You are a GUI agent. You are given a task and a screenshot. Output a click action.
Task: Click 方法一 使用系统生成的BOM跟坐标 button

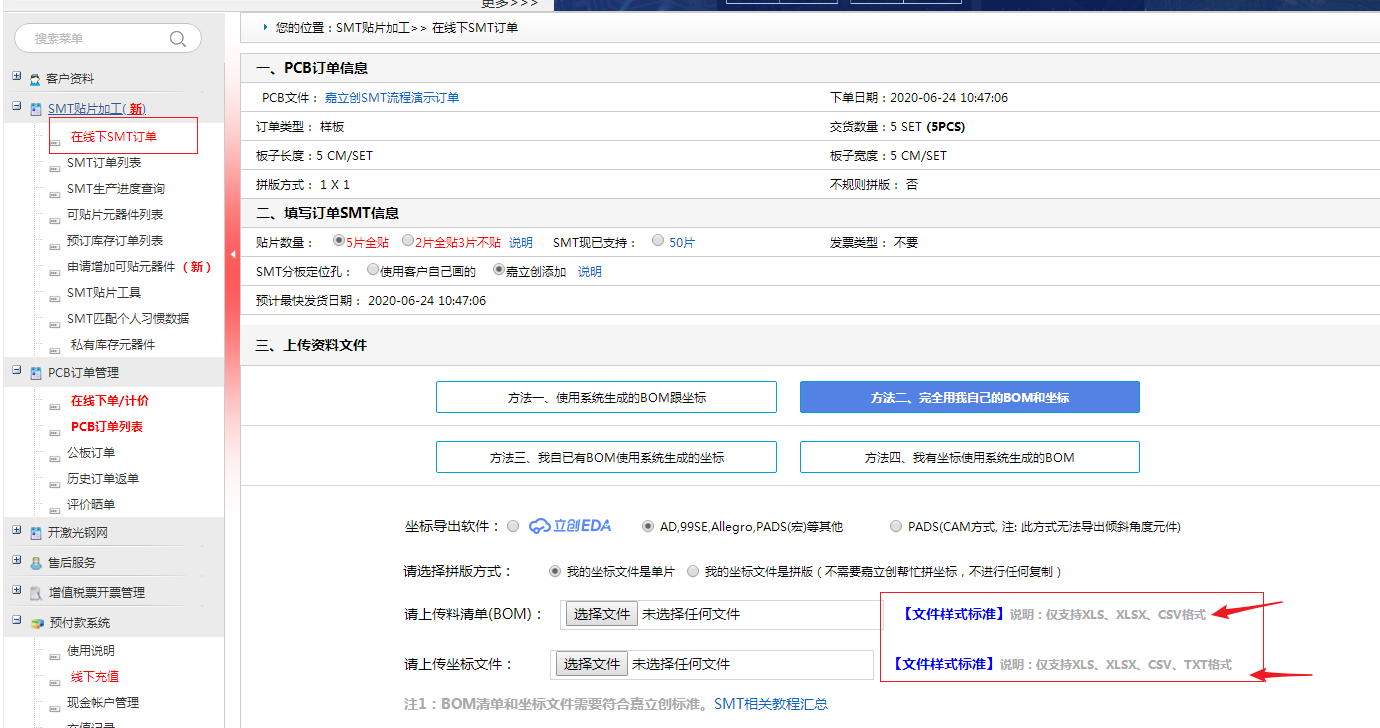click(606, 397)
